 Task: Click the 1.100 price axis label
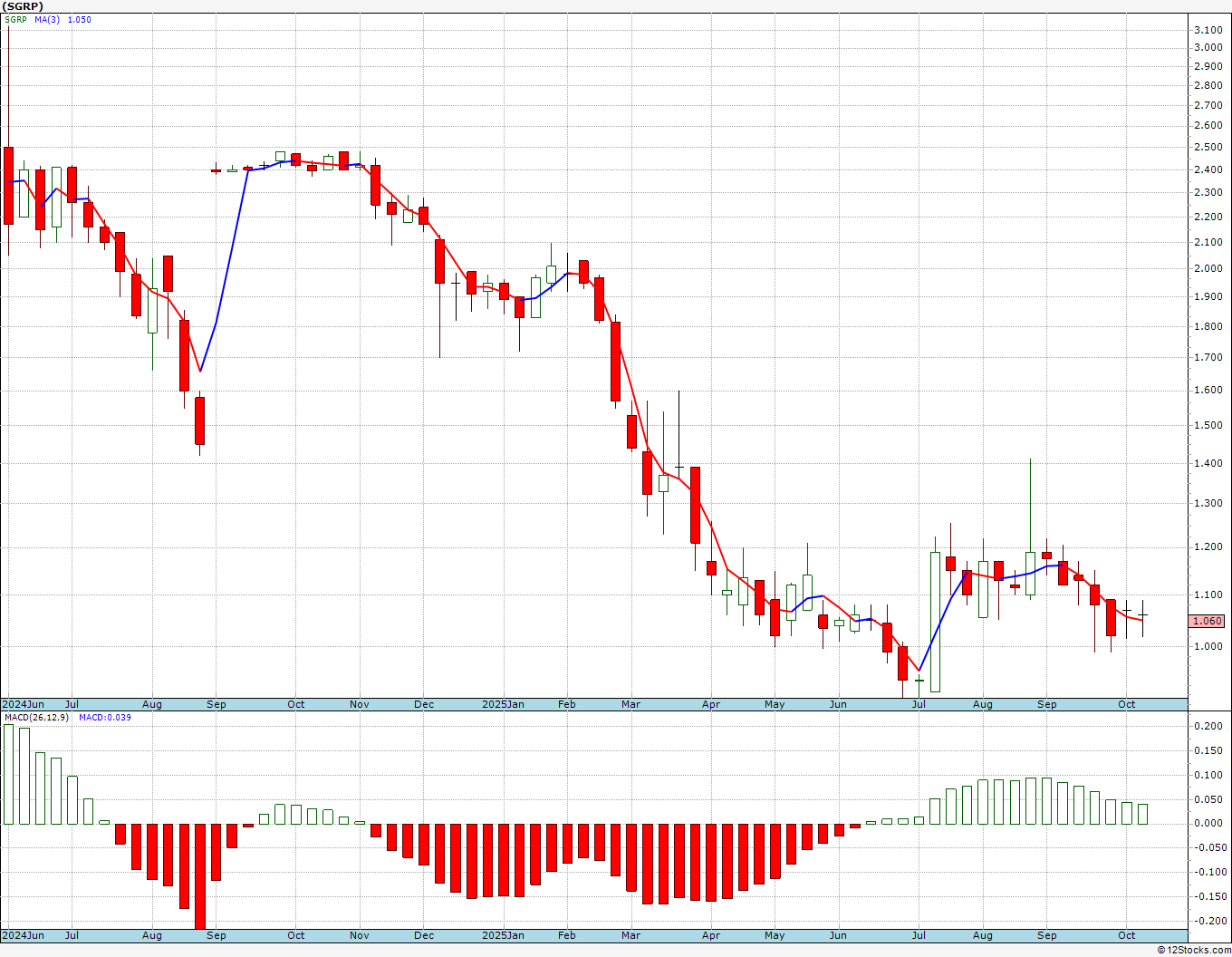pos(1208,594)
